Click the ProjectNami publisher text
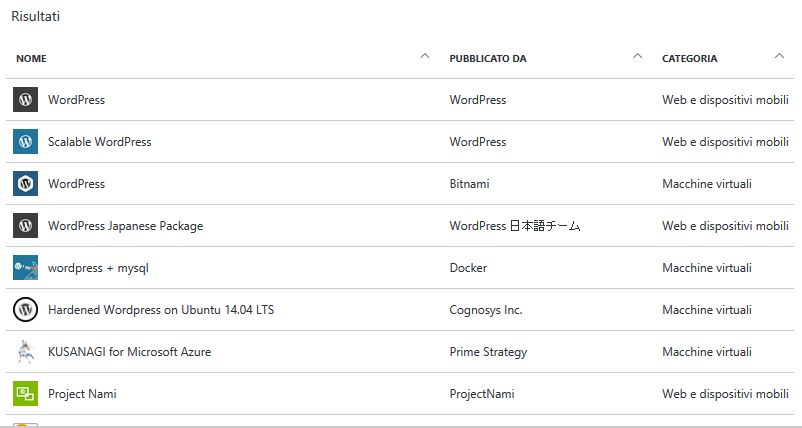802x428 pixels. pos(482,394)
